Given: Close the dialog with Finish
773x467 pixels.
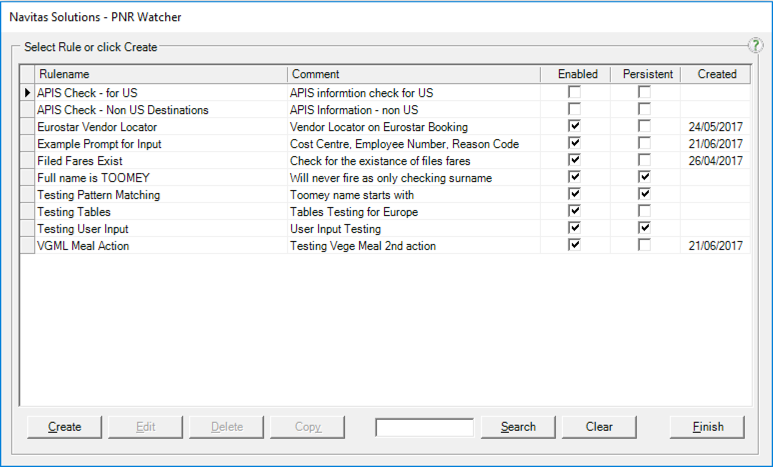Looking at the screenshot, I should [707, 427].
